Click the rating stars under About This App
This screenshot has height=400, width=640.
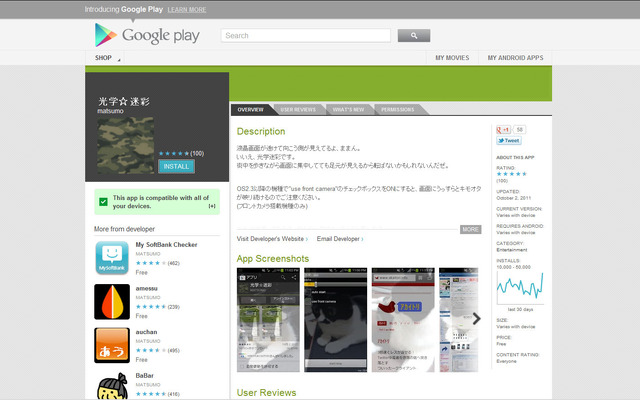(x=511, y=174)
